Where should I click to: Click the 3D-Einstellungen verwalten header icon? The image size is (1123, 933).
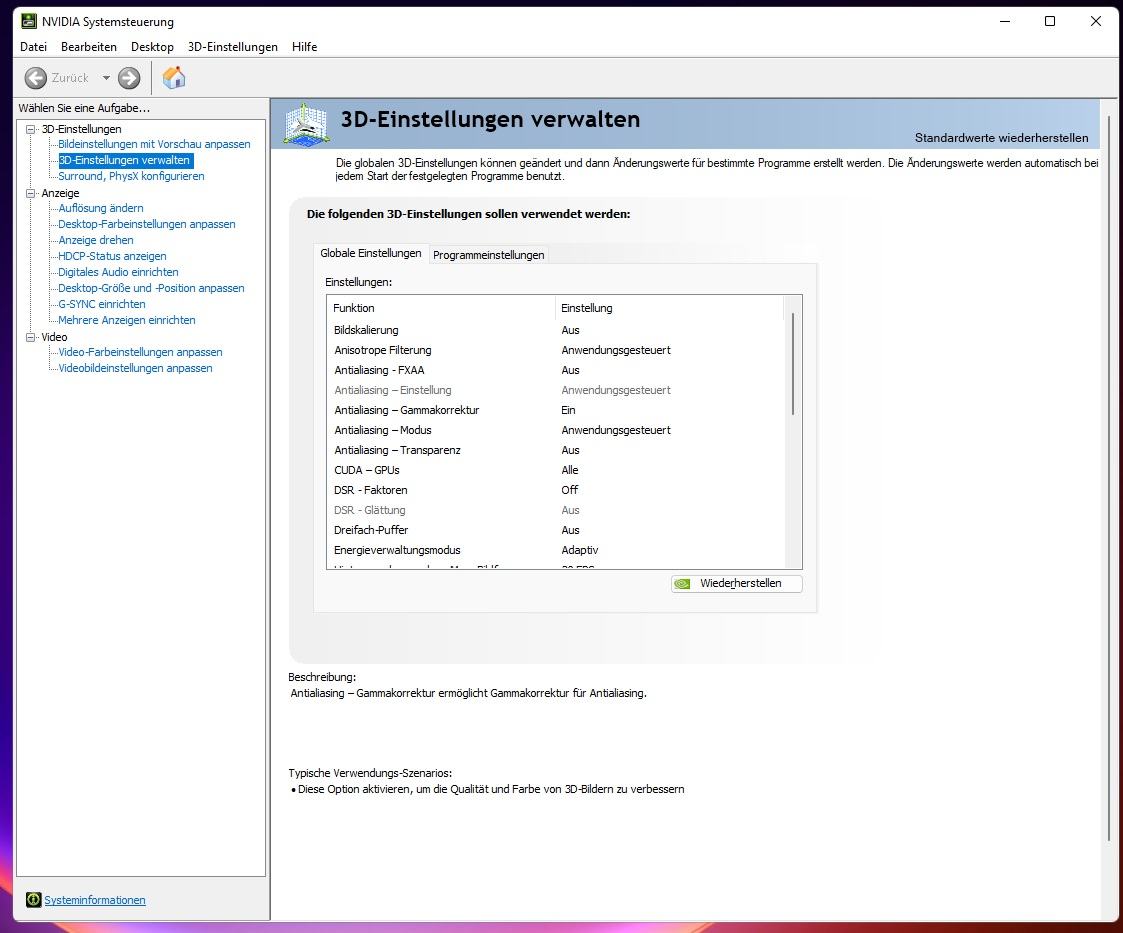(307, 124)
